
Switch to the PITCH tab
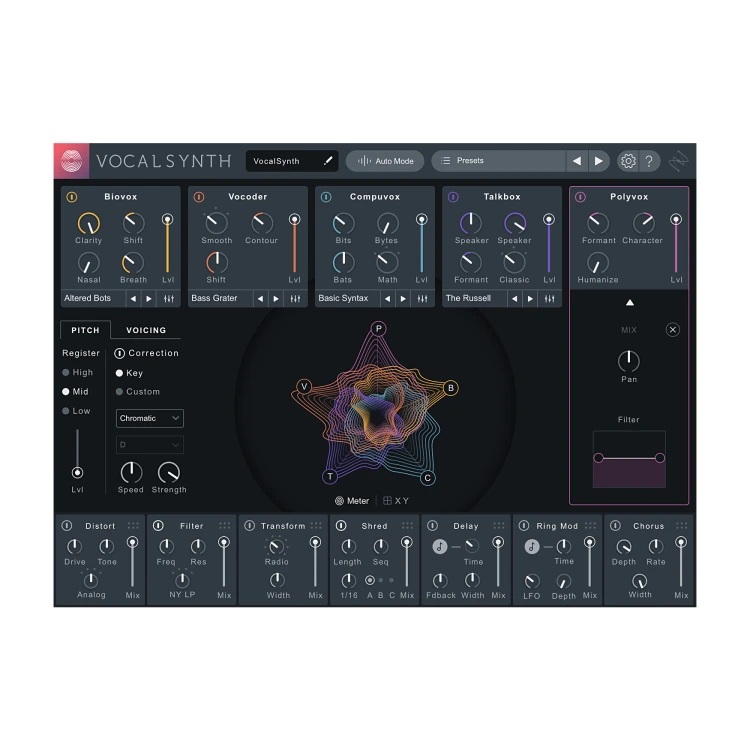pyautogui.click(x=85, y=330)
